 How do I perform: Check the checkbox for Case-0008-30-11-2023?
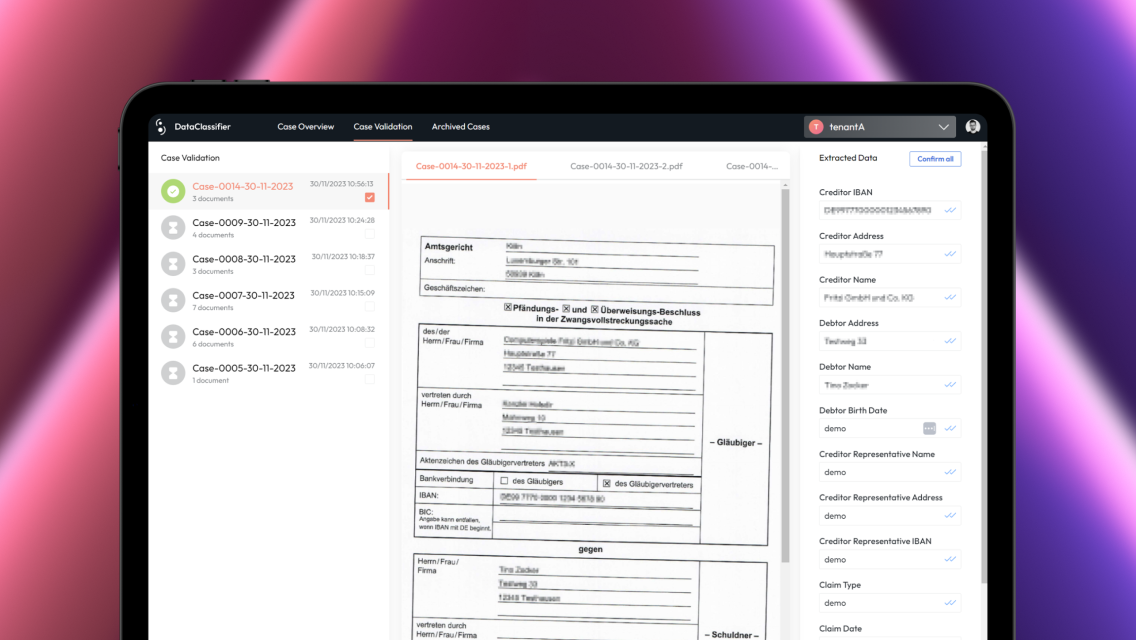tap(369, 270)
